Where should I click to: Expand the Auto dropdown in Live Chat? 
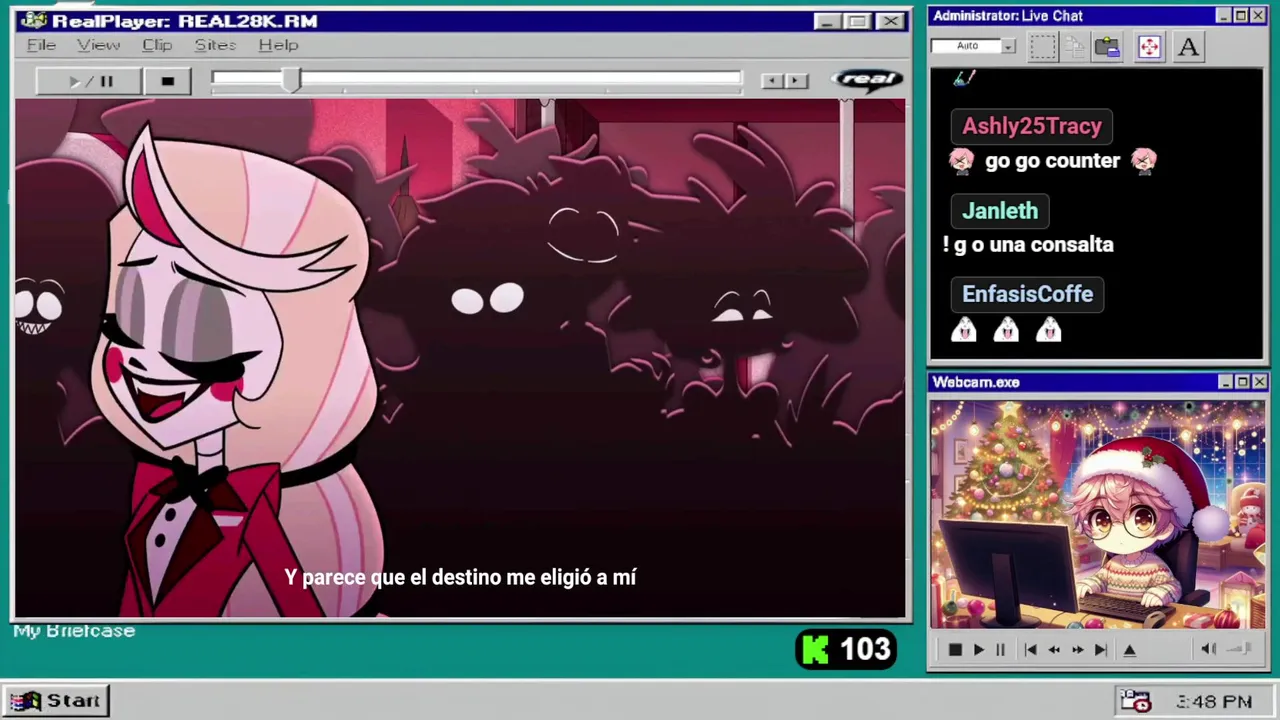pyautogui.click(x=1008, y=46)
